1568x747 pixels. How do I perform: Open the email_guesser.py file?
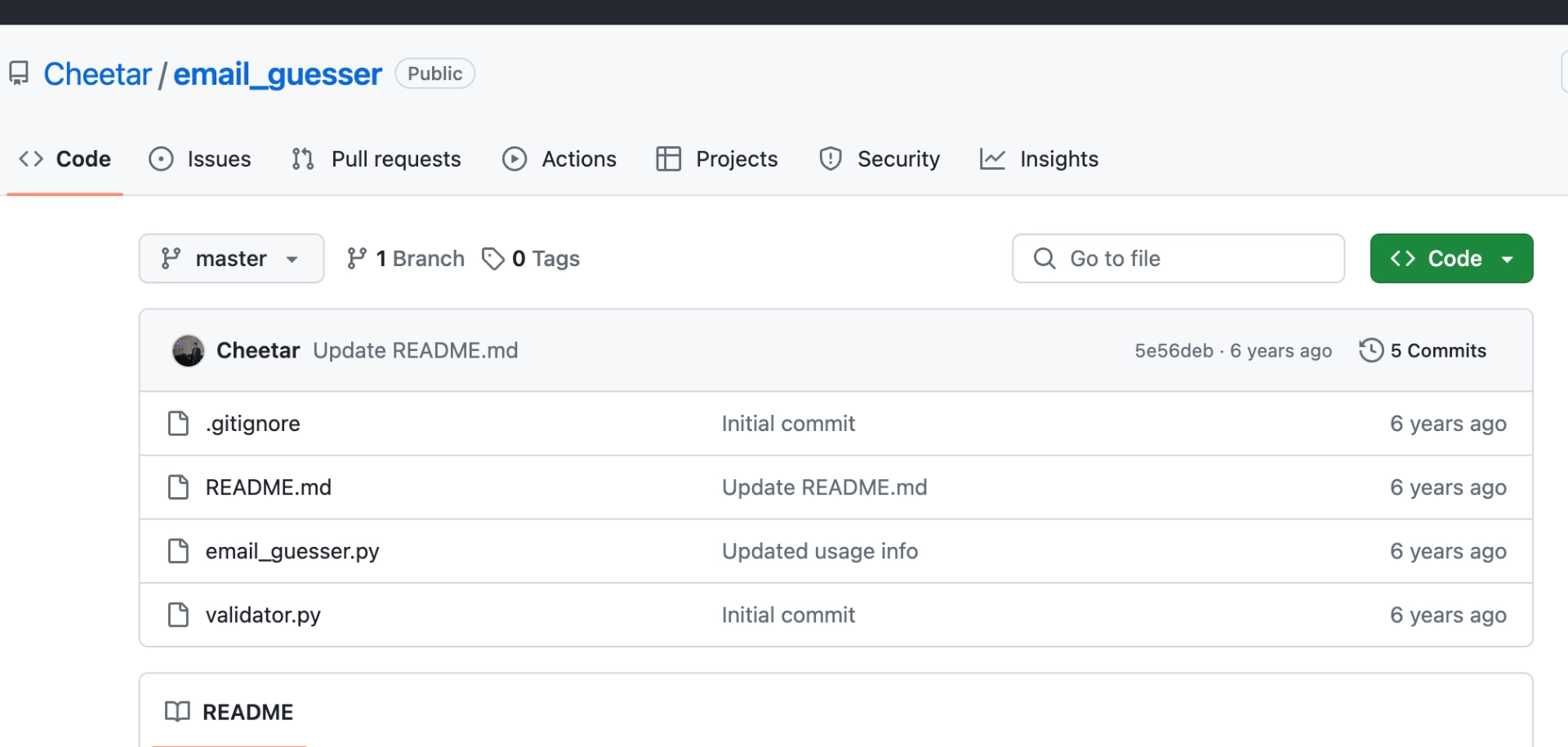coord(292,552)
